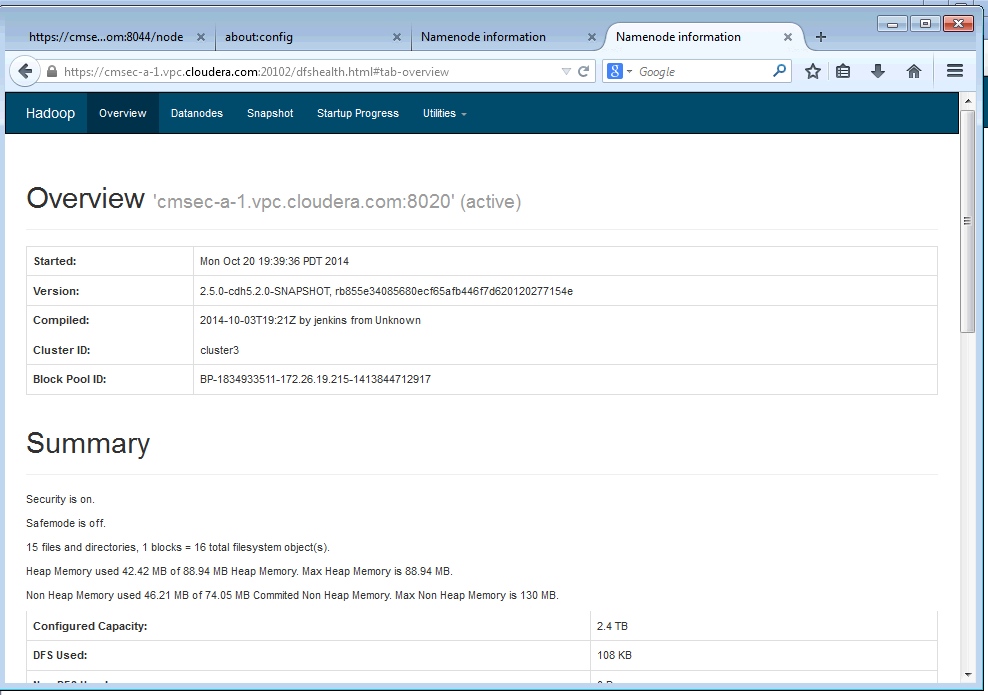The height and width of the screenshot is (695, 988).
Task: Show bookmarks list icon
Action: [843, 71]
